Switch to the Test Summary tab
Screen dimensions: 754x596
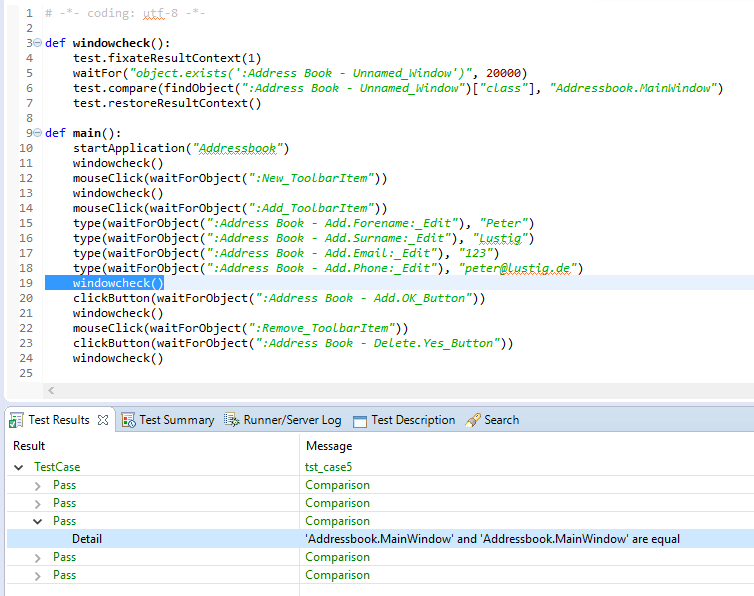pyautogui.click(x=176, y=420)
